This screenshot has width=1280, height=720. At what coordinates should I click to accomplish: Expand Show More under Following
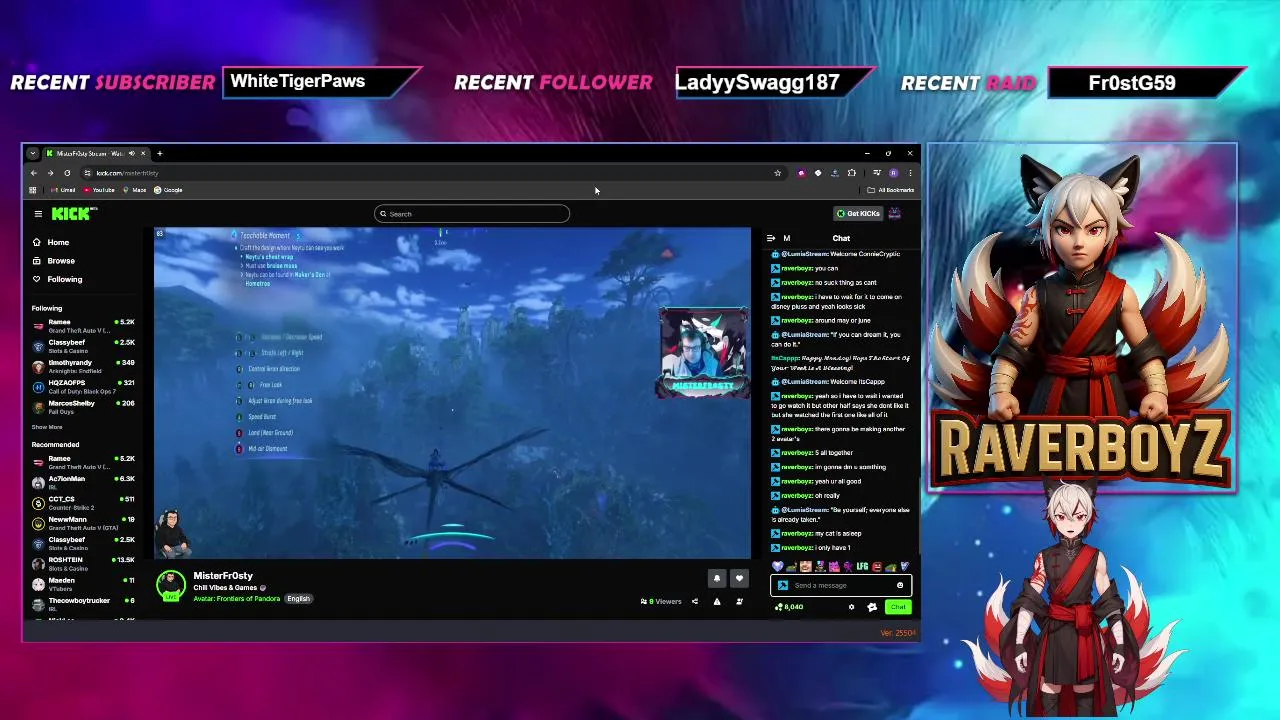pyautogui.click(x=47, y=427)
